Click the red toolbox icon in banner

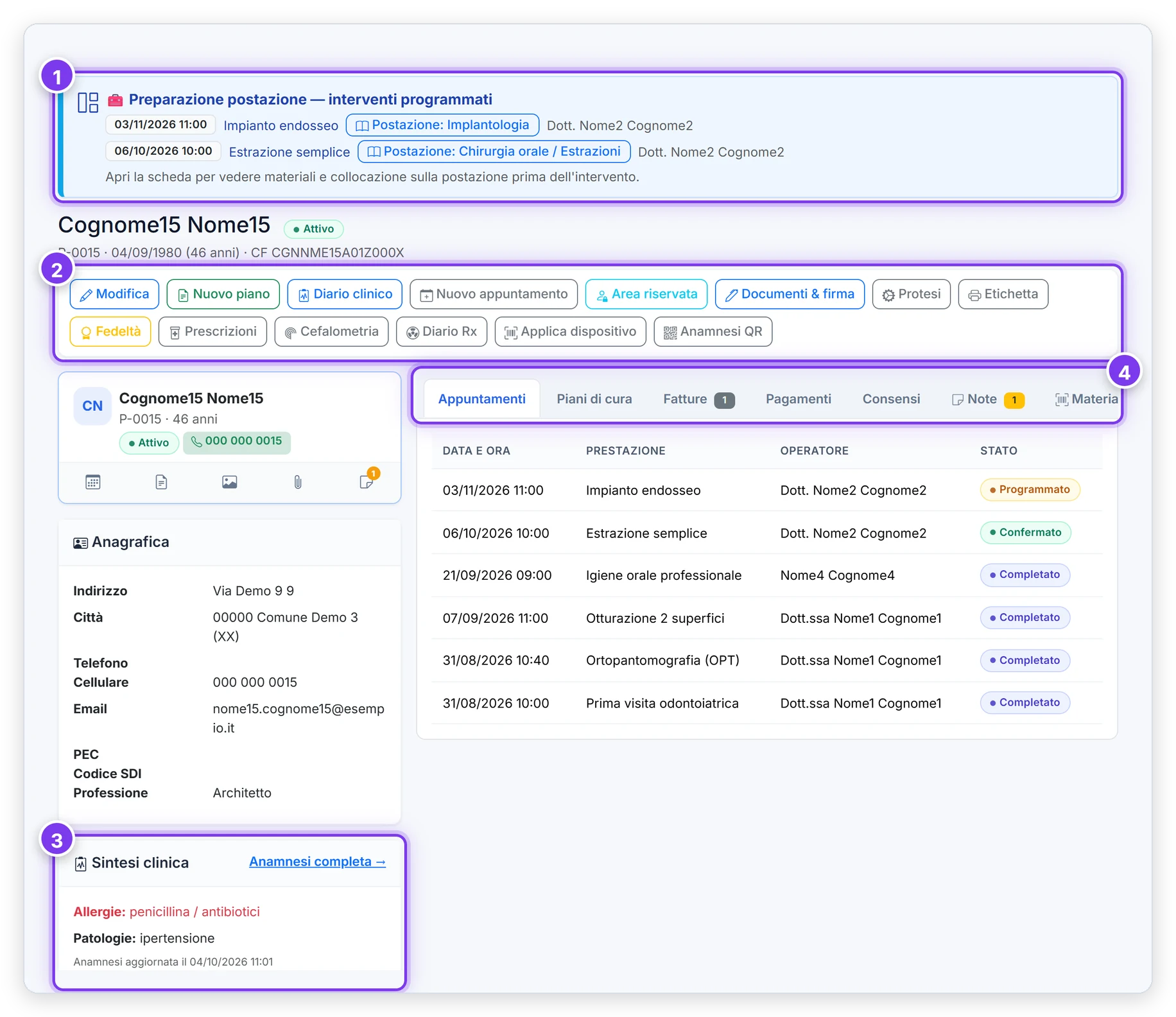point(115,100)
